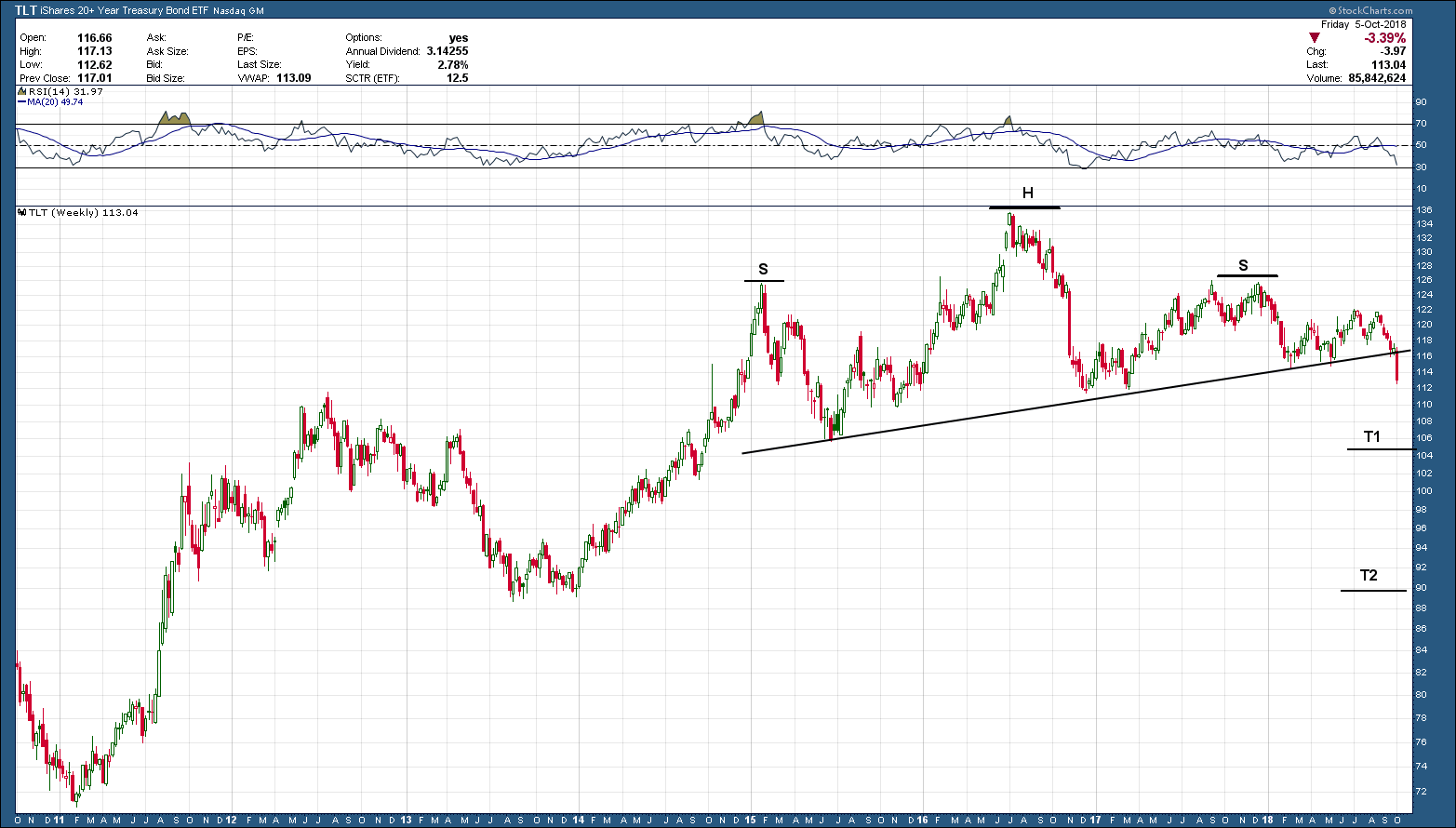Click the price axis label 72
This screenshot has height=828, width=1456.
pos(1422,792)
